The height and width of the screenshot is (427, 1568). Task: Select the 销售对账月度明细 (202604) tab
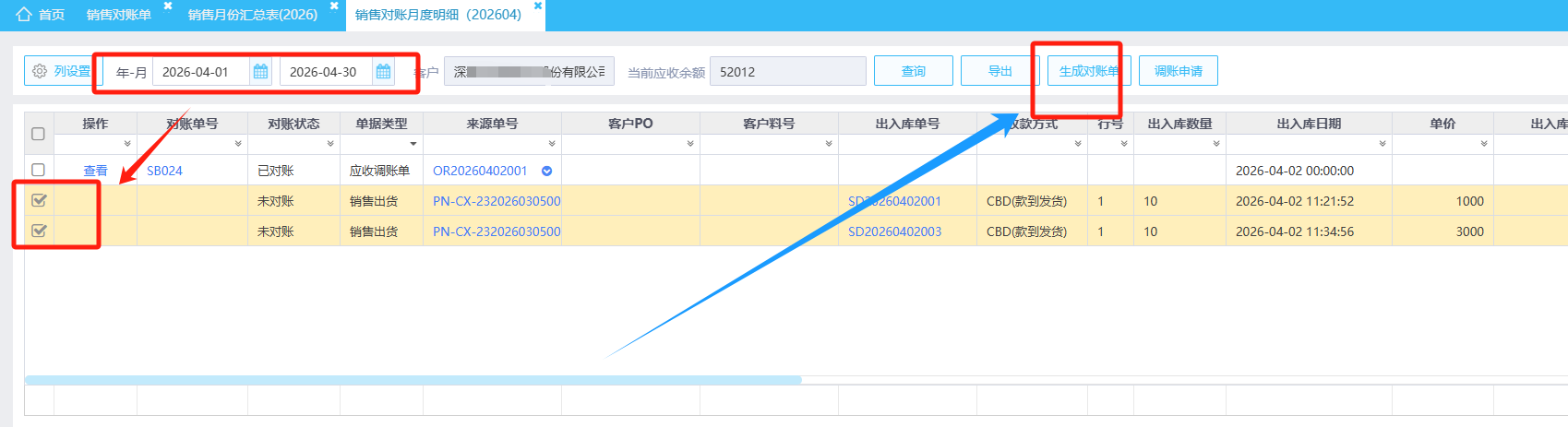(x=437, y=15)
